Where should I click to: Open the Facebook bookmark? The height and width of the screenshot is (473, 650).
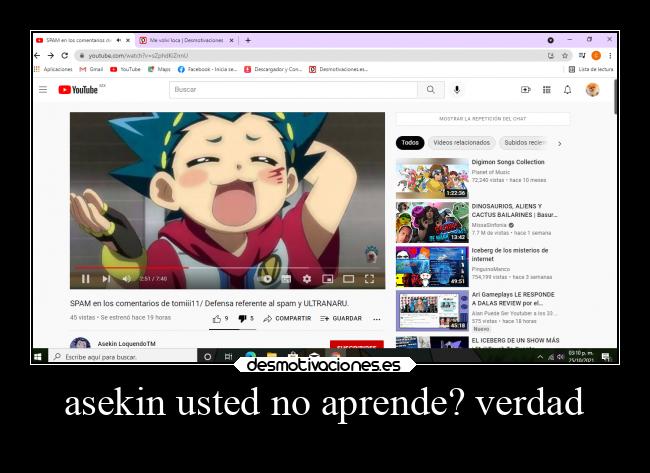pyautogui.click(x=207, y=69)
